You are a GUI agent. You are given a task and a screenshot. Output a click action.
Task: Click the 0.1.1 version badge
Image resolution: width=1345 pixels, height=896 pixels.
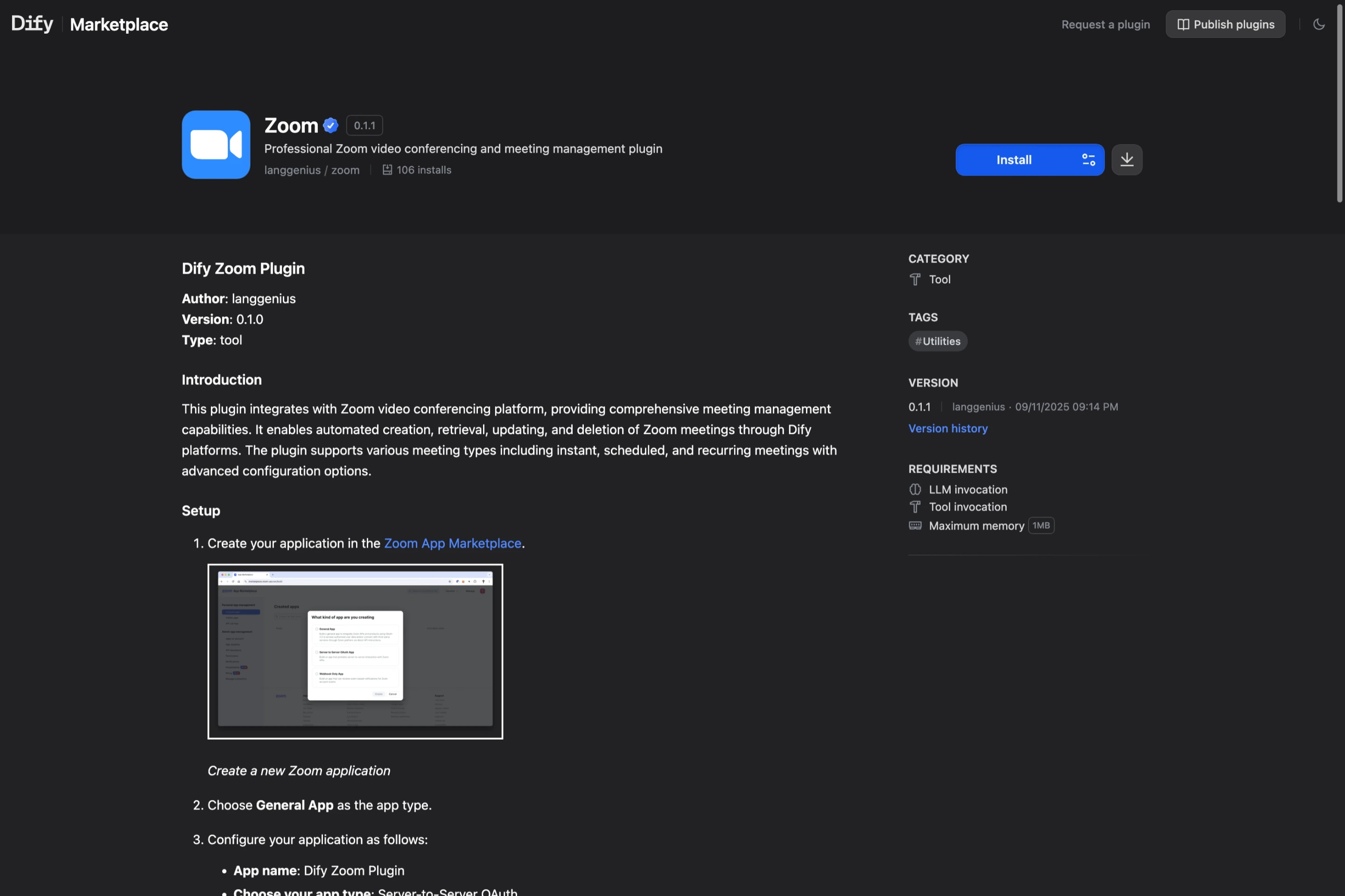coord(364,125)
